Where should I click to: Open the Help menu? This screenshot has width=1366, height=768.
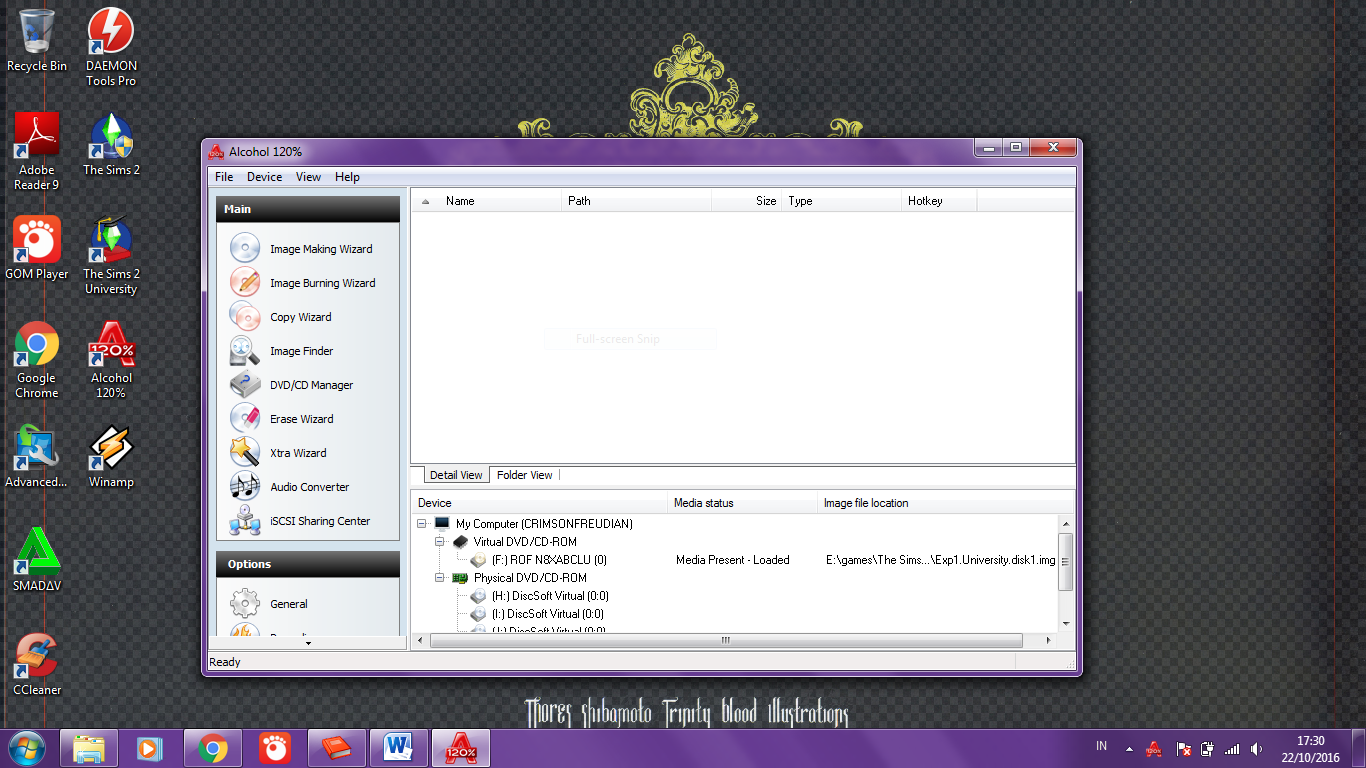pyautogui.click(x=348, y=177)
